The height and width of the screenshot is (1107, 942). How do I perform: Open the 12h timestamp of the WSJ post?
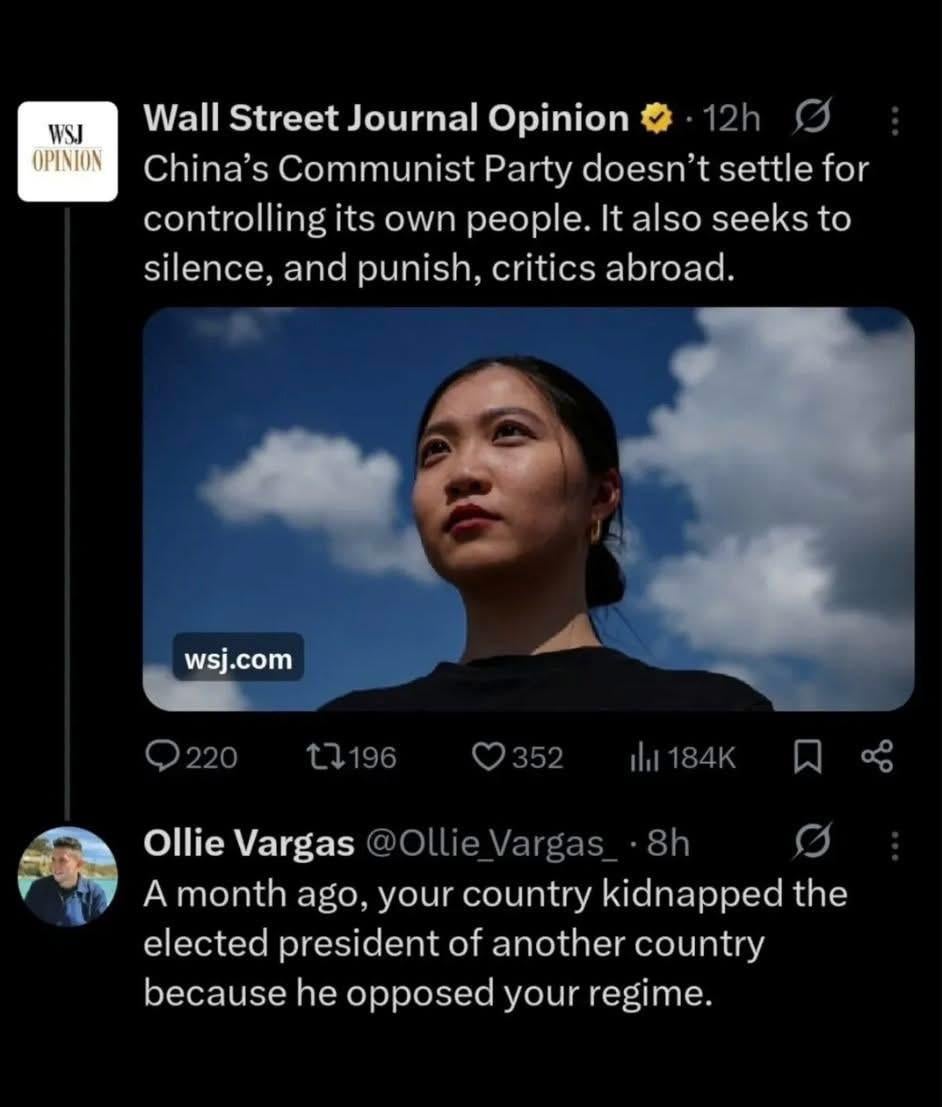pos(731,120)
